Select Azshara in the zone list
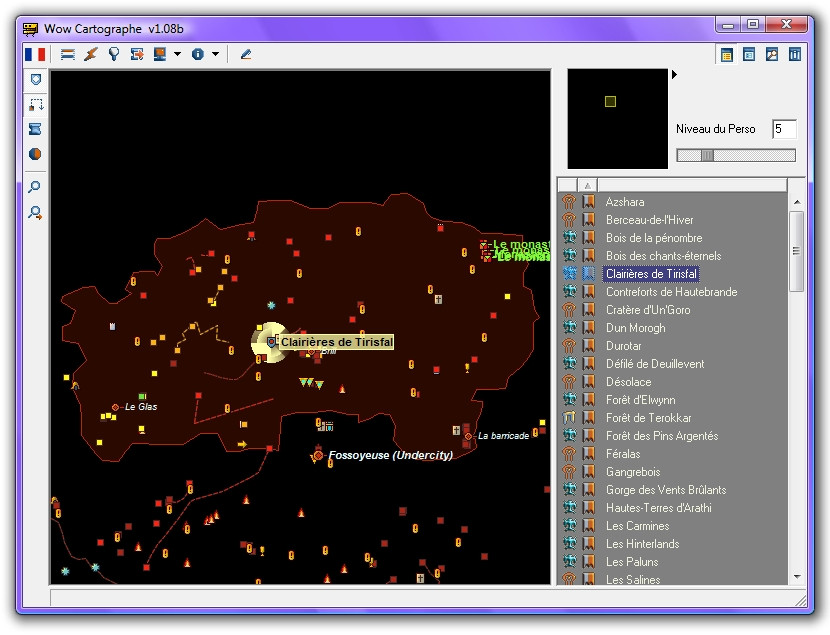 [625, 202]
